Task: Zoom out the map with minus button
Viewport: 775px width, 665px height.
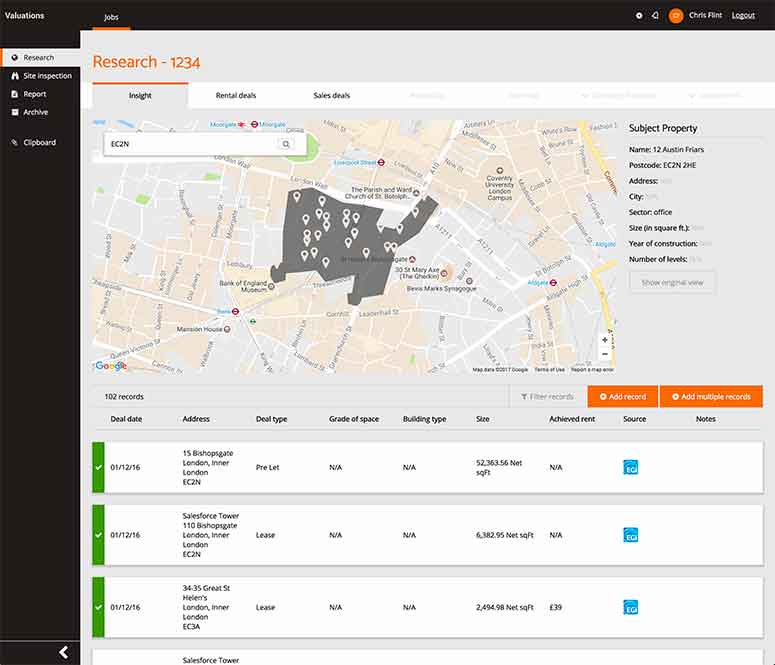Action: pos(604,354)
